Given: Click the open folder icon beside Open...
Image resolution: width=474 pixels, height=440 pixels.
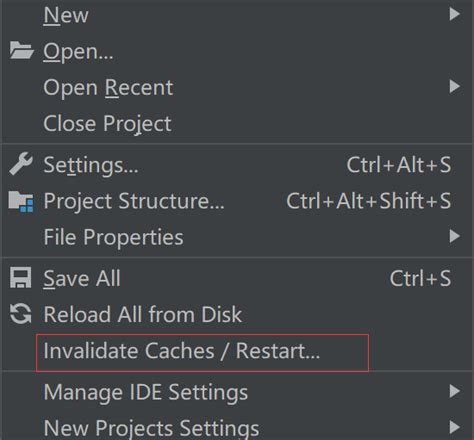Looking at the screenshot, I should point(21,50).
